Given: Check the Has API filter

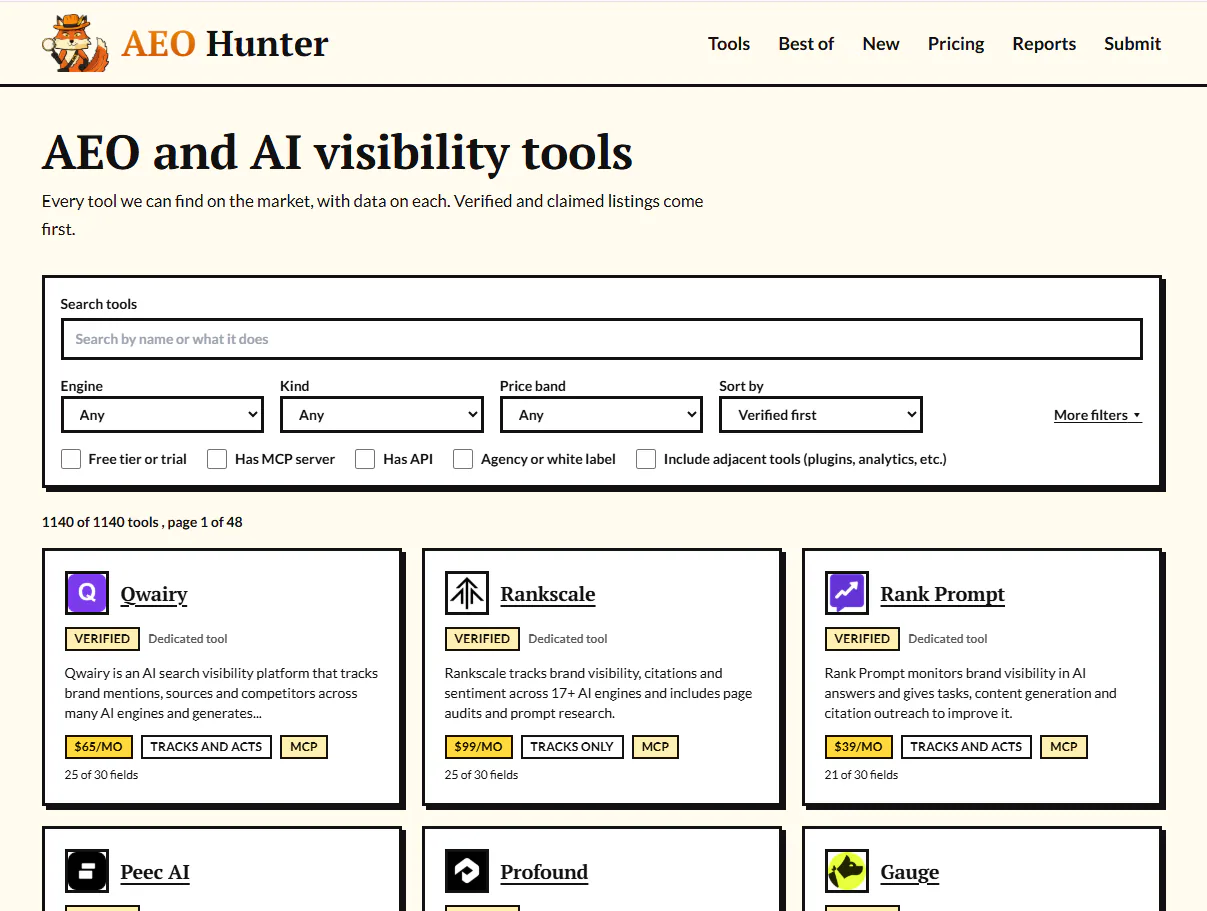Looking at the screenshot, I should click(x=365, y=459).
